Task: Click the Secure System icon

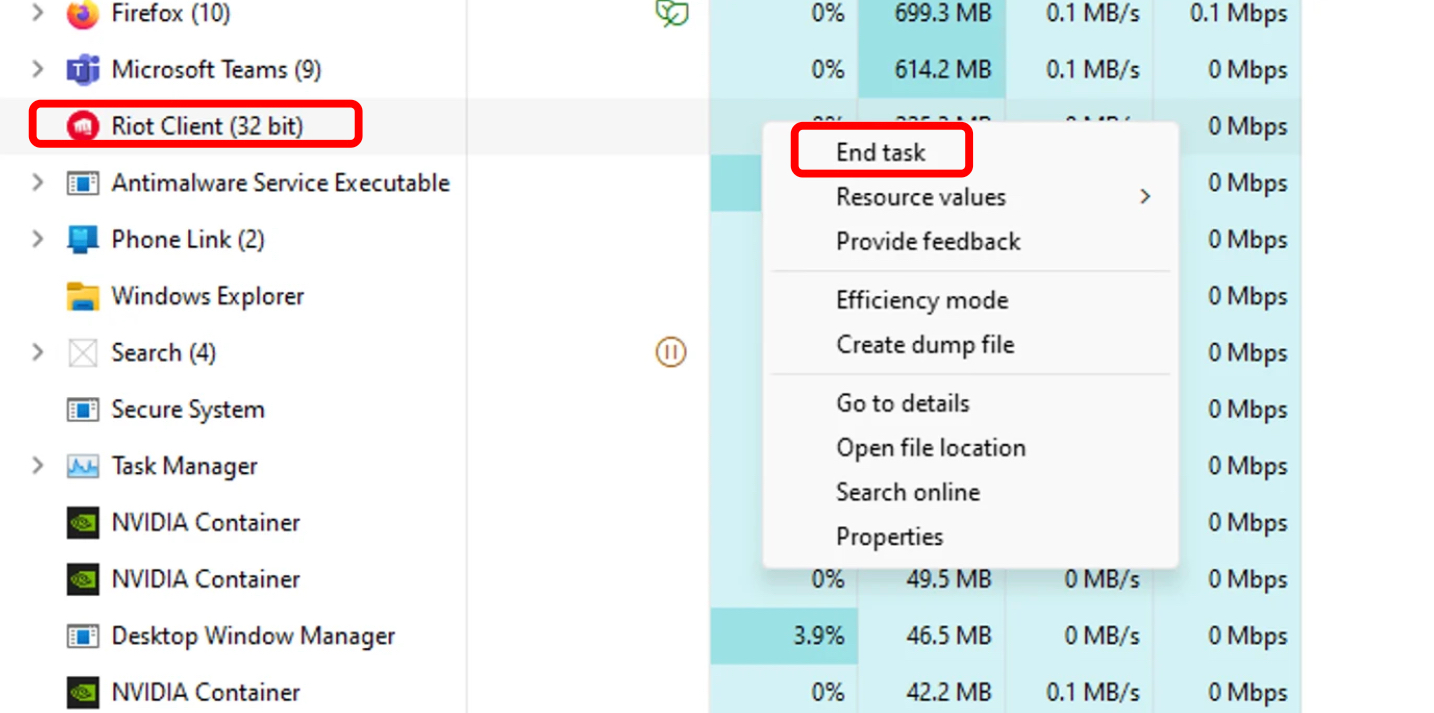Action: pyautogui.click(x=83, y=410)
